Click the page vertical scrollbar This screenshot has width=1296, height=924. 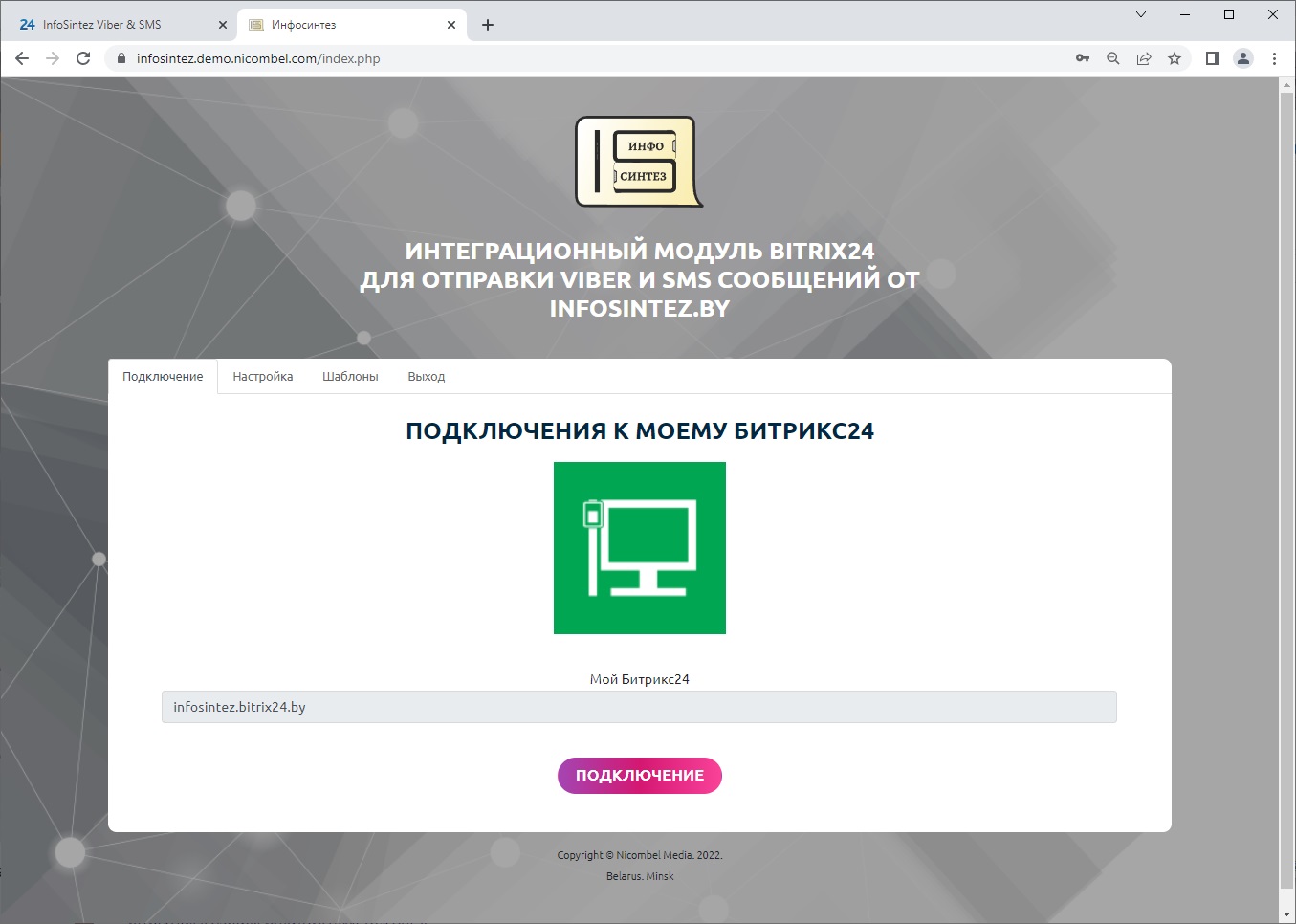pyautogui.click(x=1286, y=493)
